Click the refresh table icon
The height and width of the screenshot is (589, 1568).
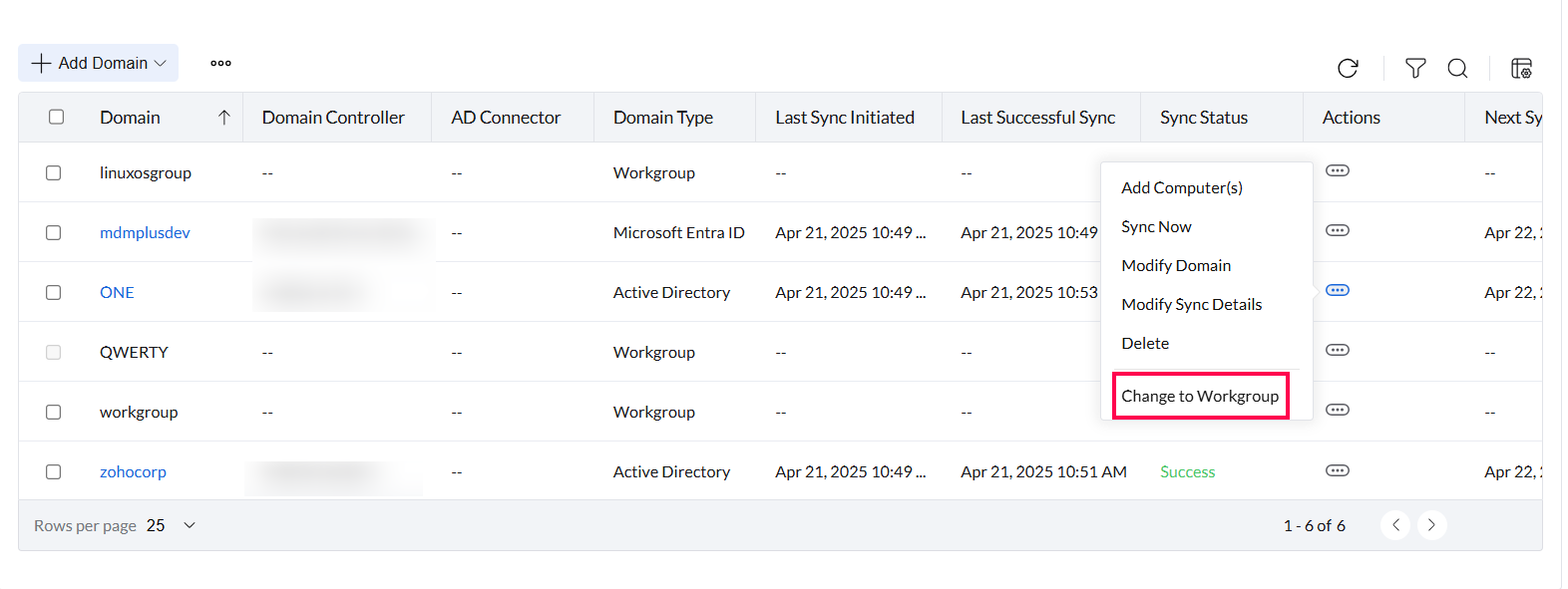1348,68
